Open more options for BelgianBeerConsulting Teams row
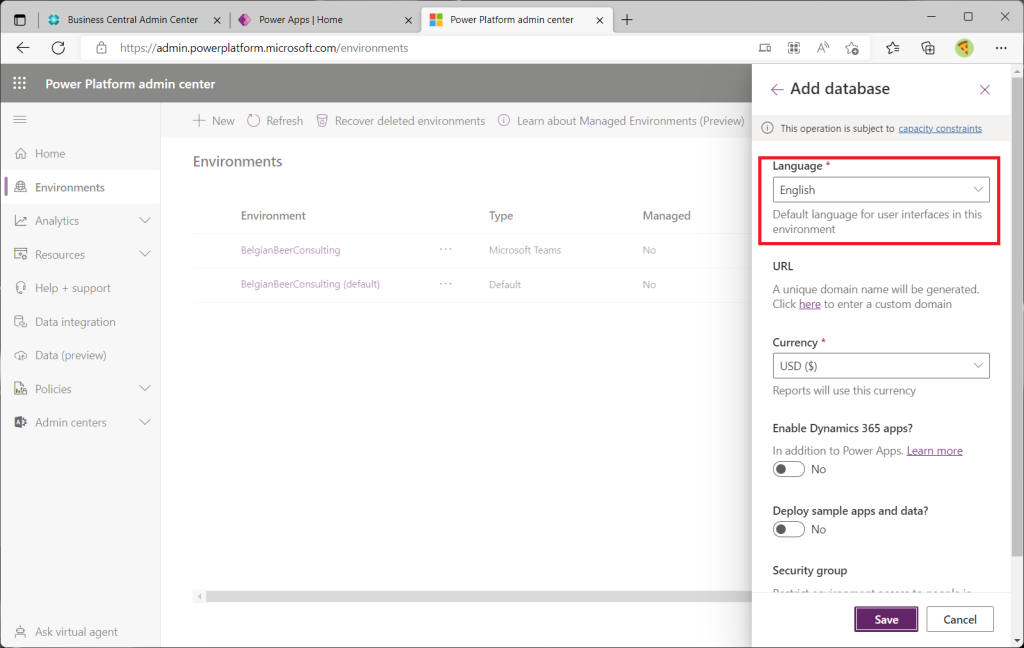This screenshot has width=1024, height=648. [x=445, y=250]
